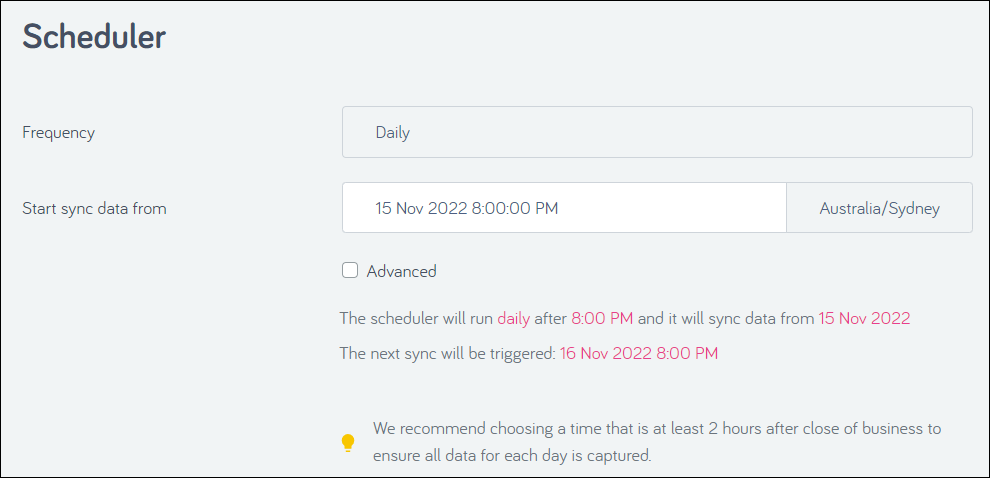This screenshot has height=478, width=990.
Task: Click the Scheduler page heading
Action: click(94, 37)
